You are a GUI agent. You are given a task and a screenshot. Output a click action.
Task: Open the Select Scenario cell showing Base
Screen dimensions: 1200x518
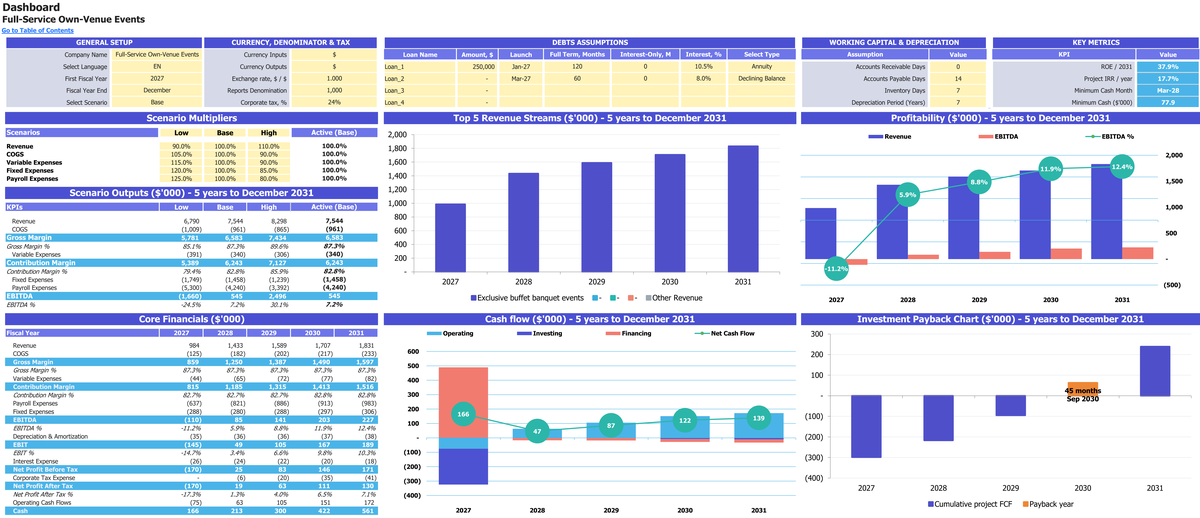pyautogui.click(x=157, y=102)
